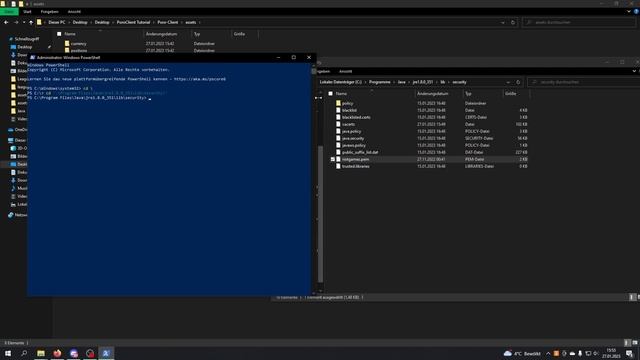640x360 pixels.
Task: Refresh the security folder view
Action: pyautogui.click(x=518, y=82)
